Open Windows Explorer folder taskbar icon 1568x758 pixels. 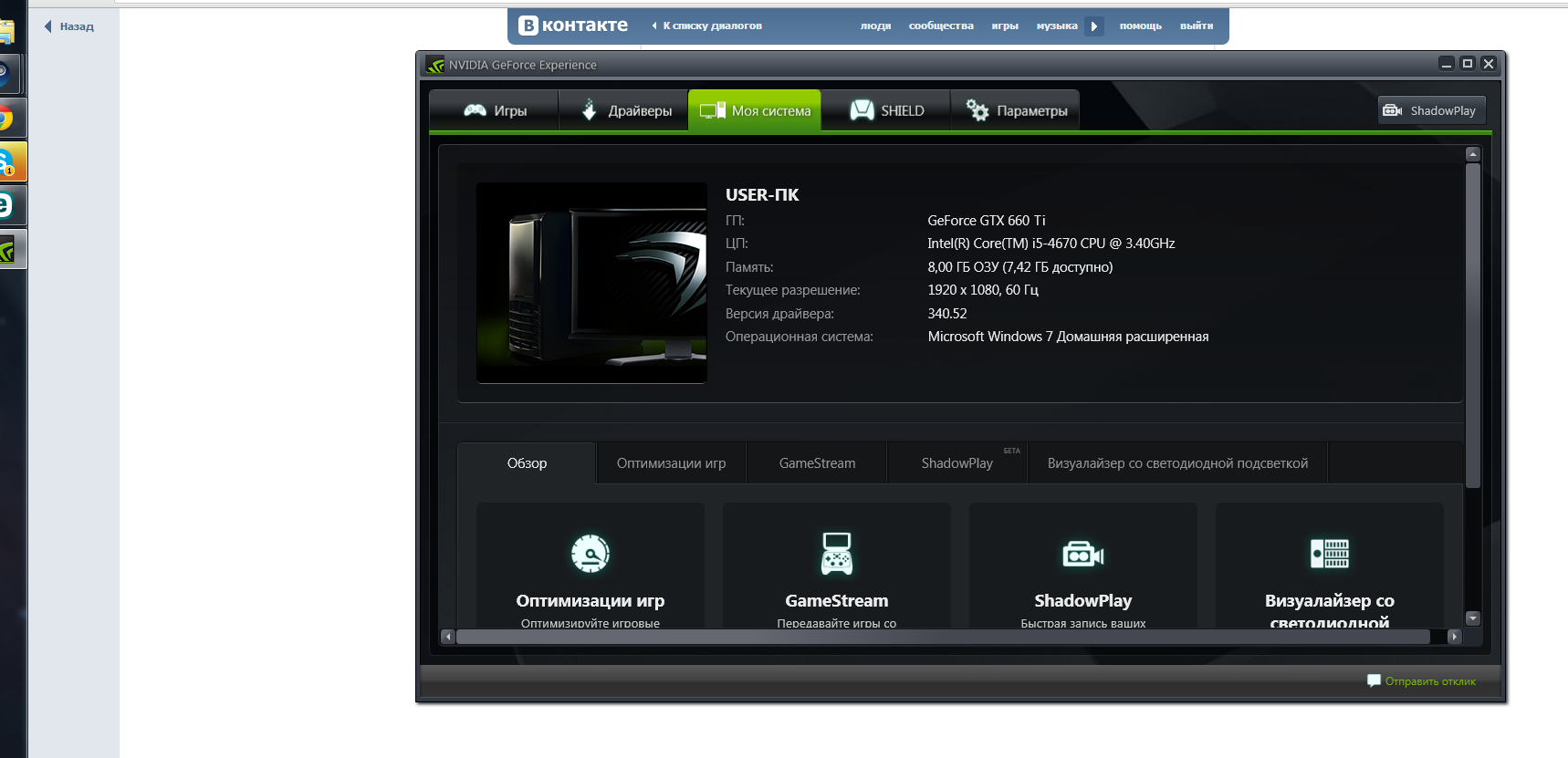point(5,31)
